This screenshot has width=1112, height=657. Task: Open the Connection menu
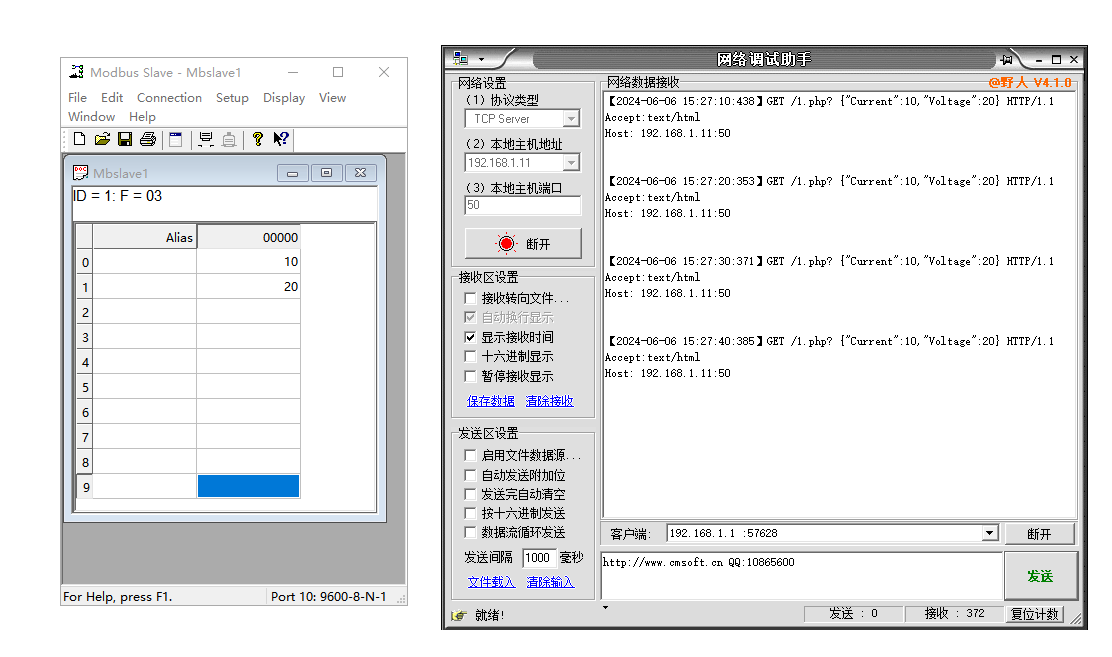click(169, 97)
